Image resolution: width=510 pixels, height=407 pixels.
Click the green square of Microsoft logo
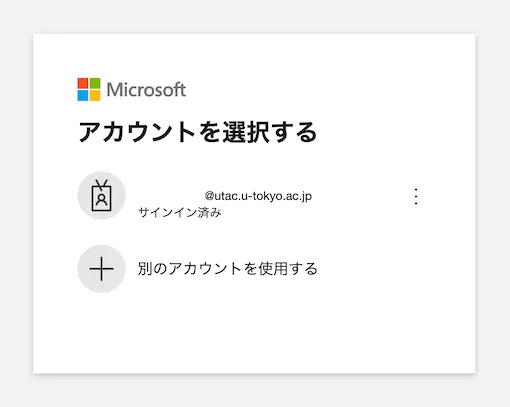pos(95,83)
